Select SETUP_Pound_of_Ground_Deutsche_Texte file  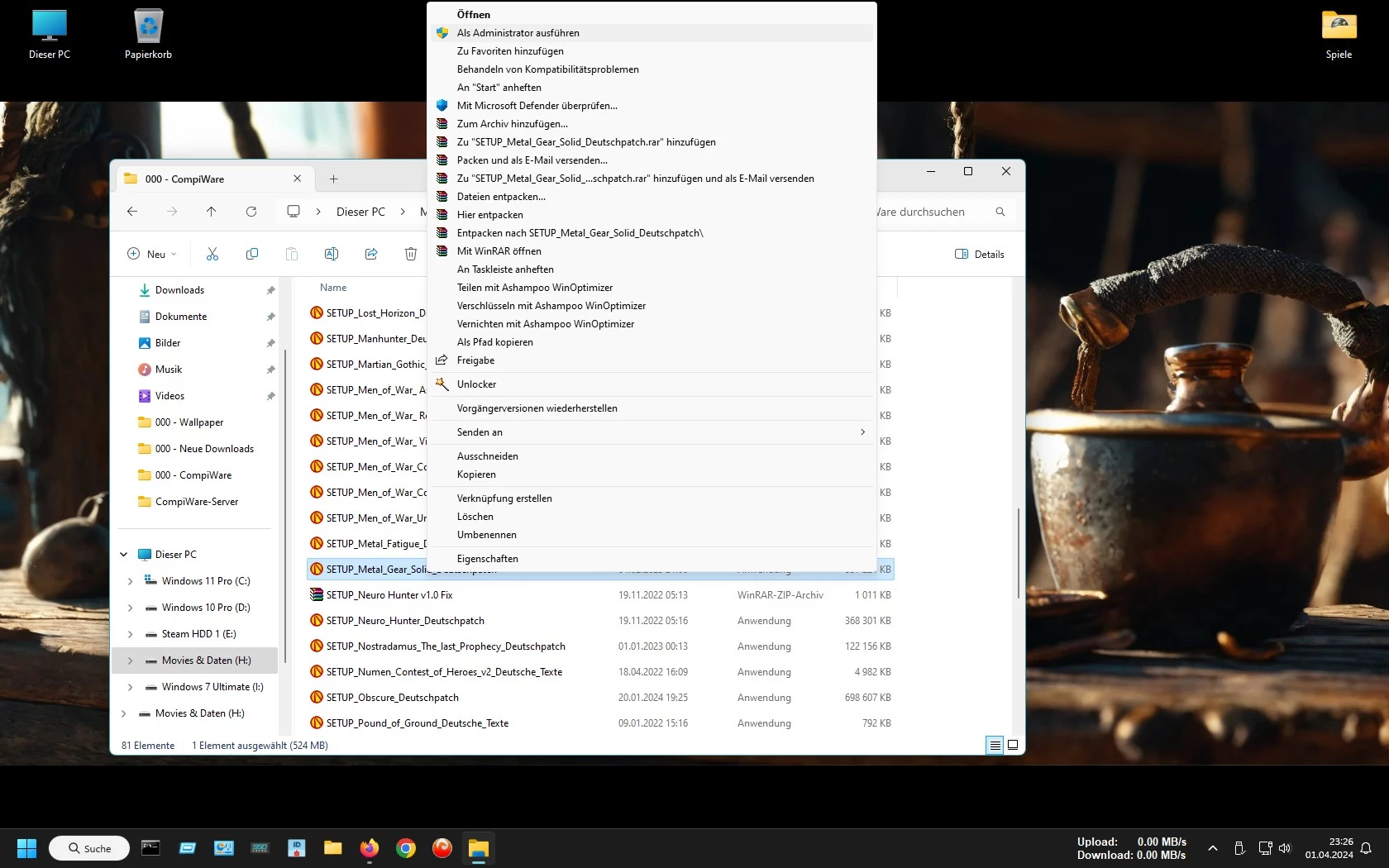coord(600,723)
